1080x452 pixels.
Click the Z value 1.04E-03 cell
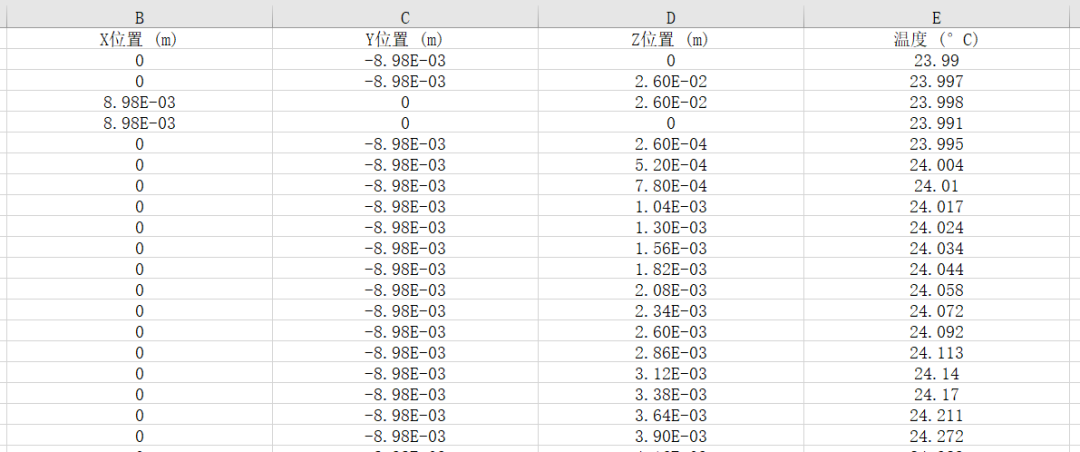(670, 207)
